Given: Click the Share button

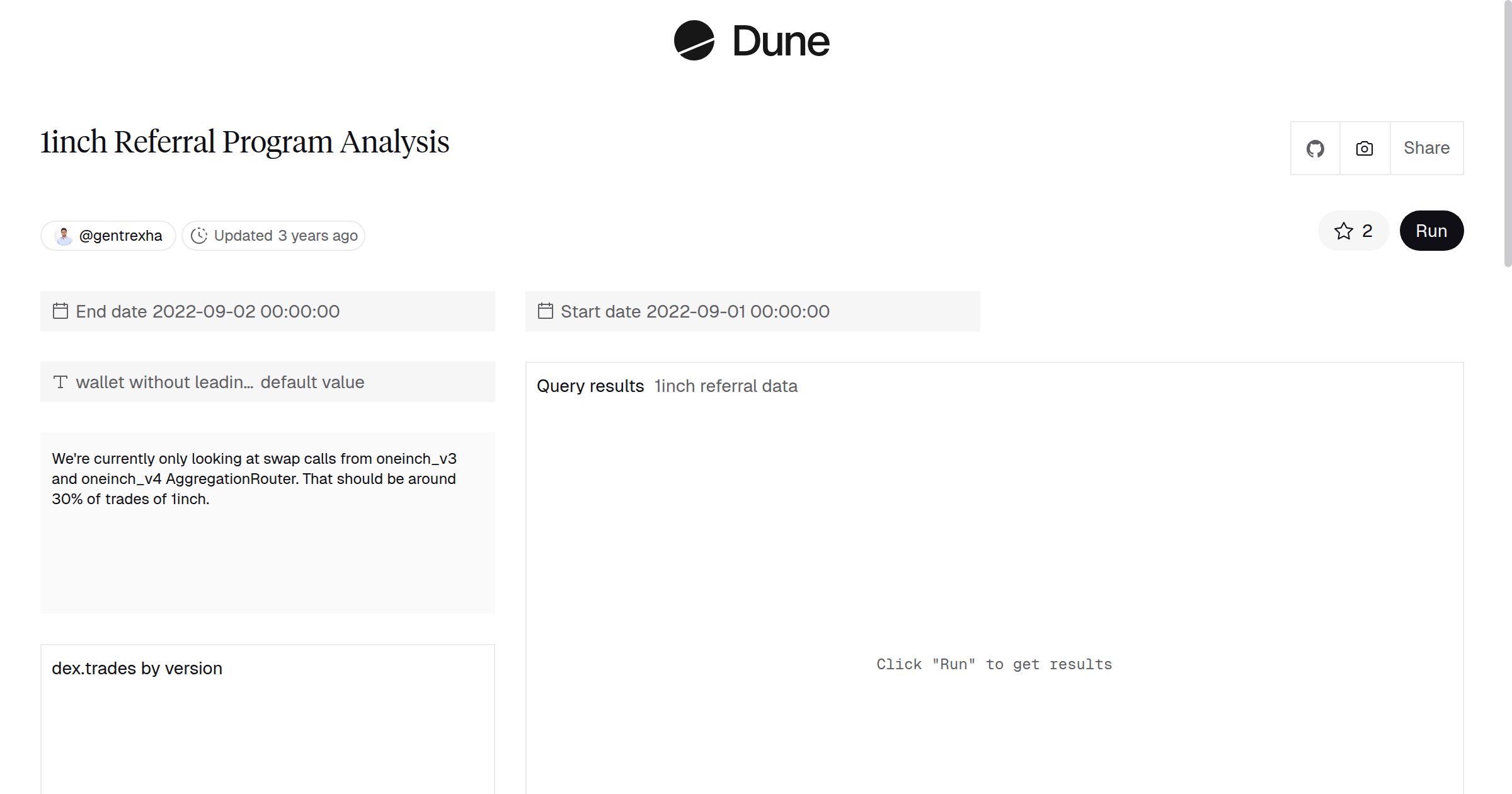Looking at the screenshot, I should 1426,148.
